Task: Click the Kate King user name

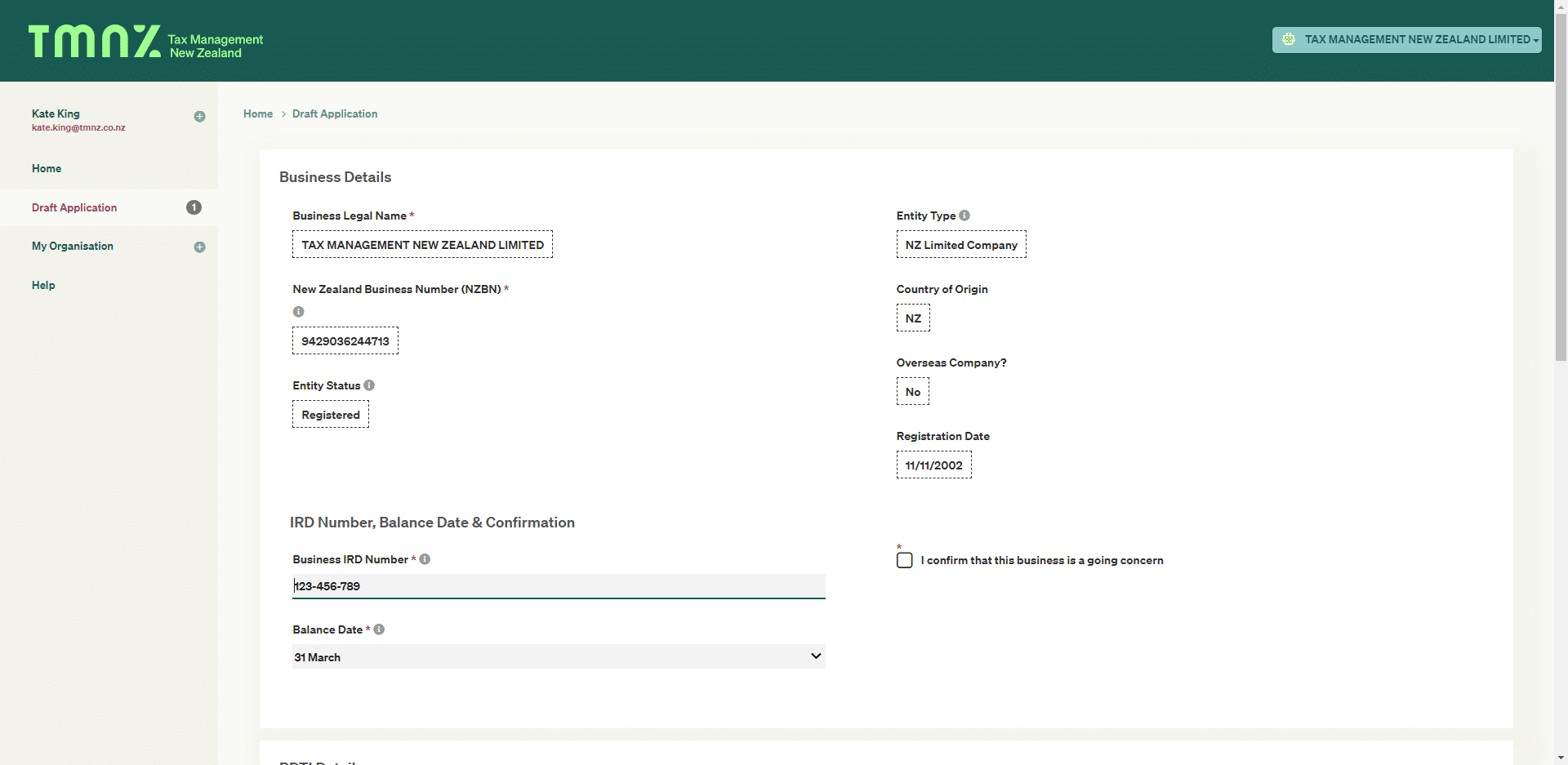Action: click(x=56, y=113)
